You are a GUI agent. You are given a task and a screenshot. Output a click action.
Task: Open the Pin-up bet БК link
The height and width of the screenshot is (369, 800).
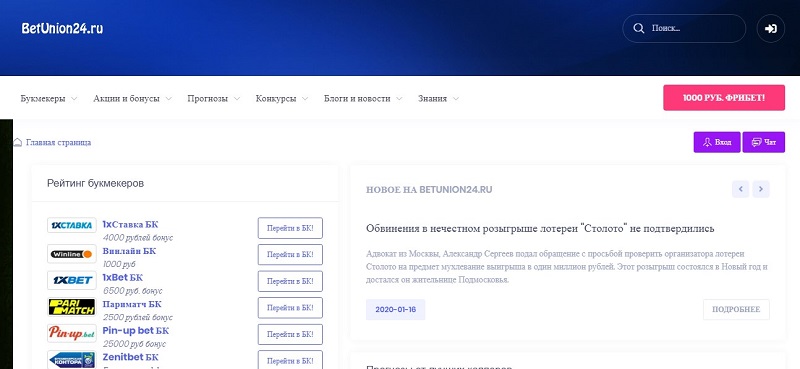coord(136,330)
